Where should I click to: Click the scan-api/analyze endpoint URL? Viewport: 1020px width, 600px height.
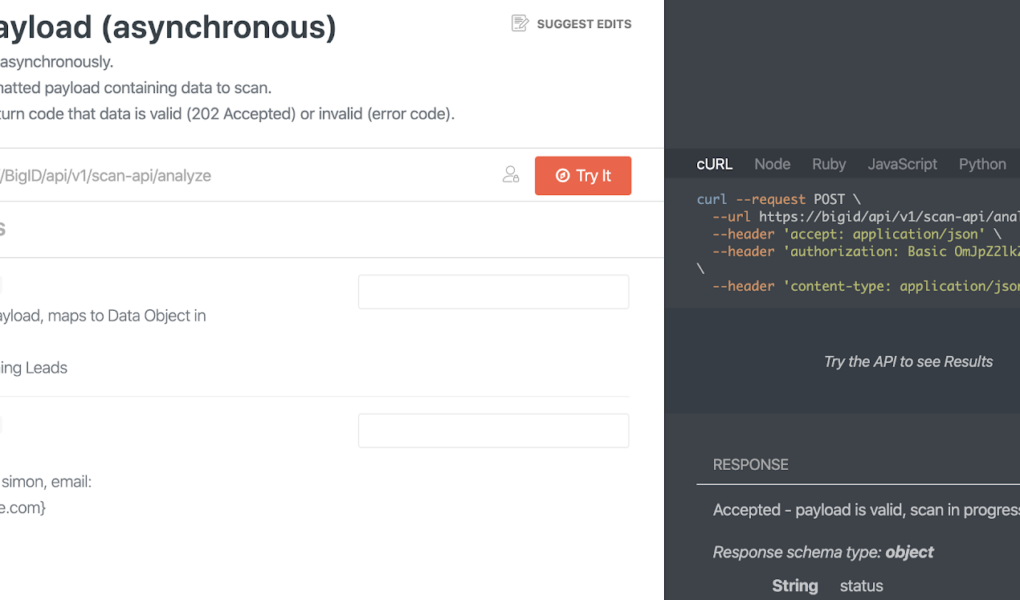(x=106, y=176)
